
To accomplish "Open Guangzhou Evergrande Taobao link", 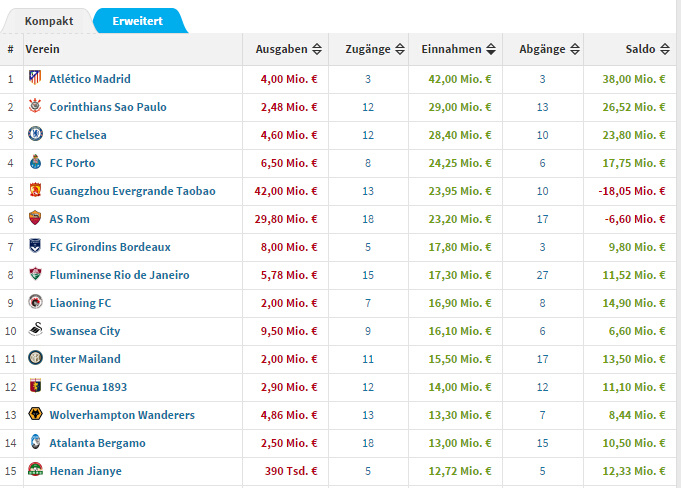I will 132,191.
